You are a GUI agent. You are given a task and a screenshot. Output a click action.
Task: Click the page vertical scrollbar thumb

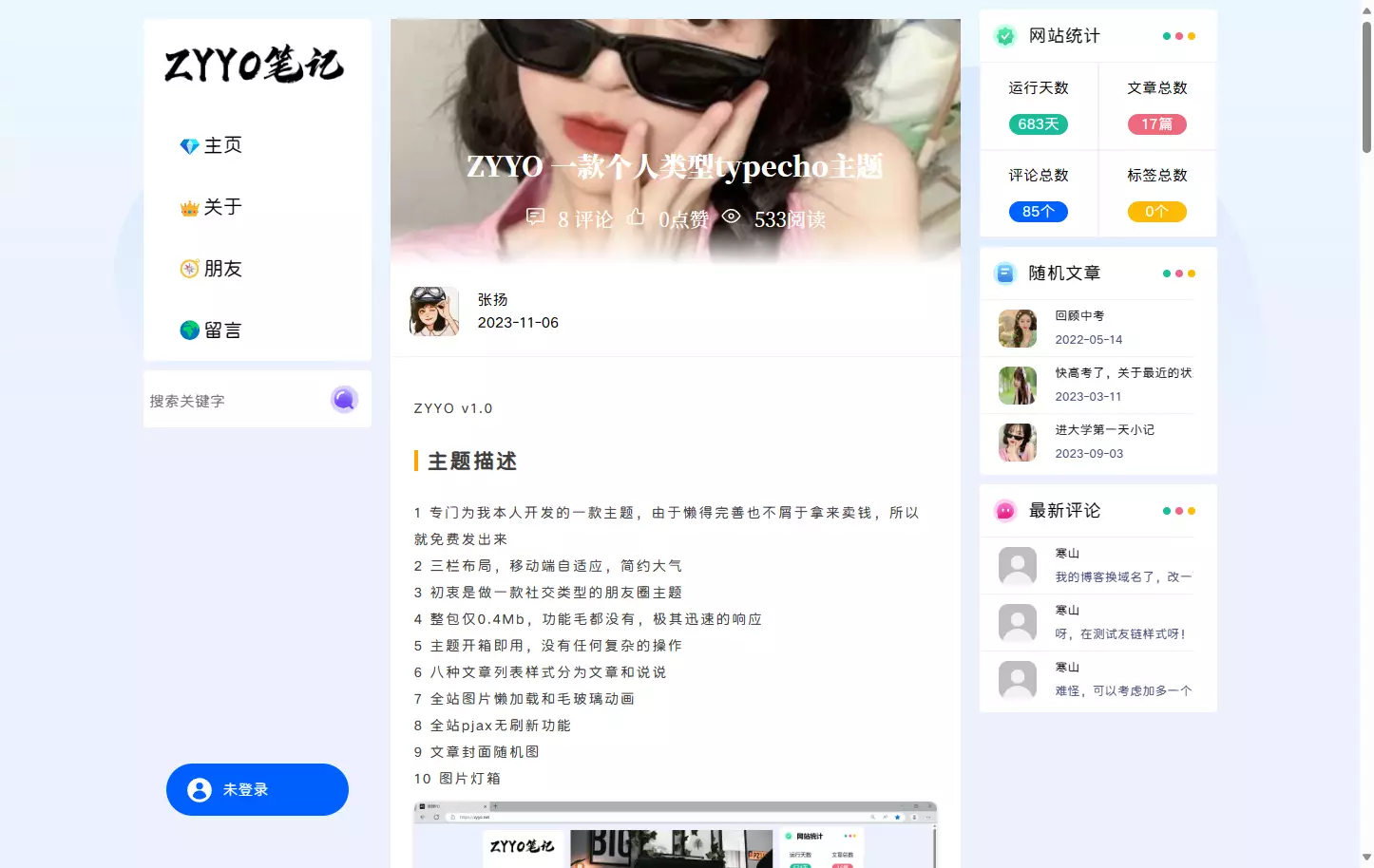[1366, 87]
